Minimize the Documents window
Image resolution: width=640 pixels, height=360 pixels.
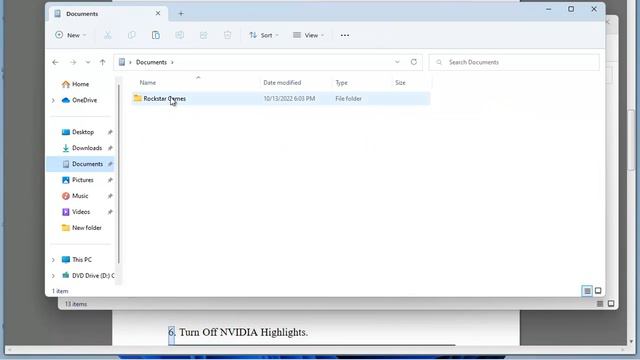point(548,9)
